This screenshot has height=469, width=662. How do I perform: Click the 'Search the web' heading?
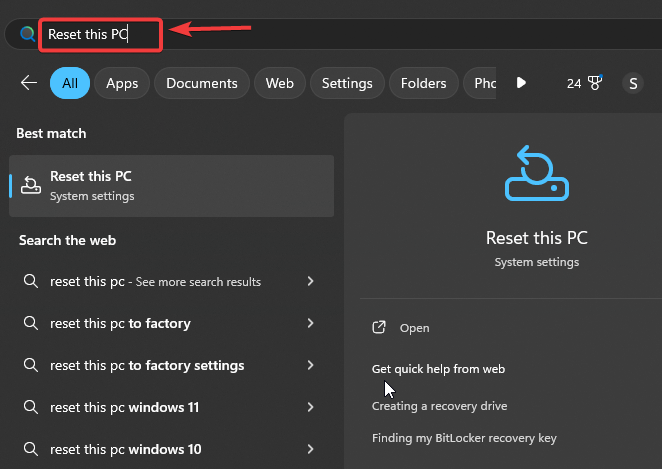67,240
